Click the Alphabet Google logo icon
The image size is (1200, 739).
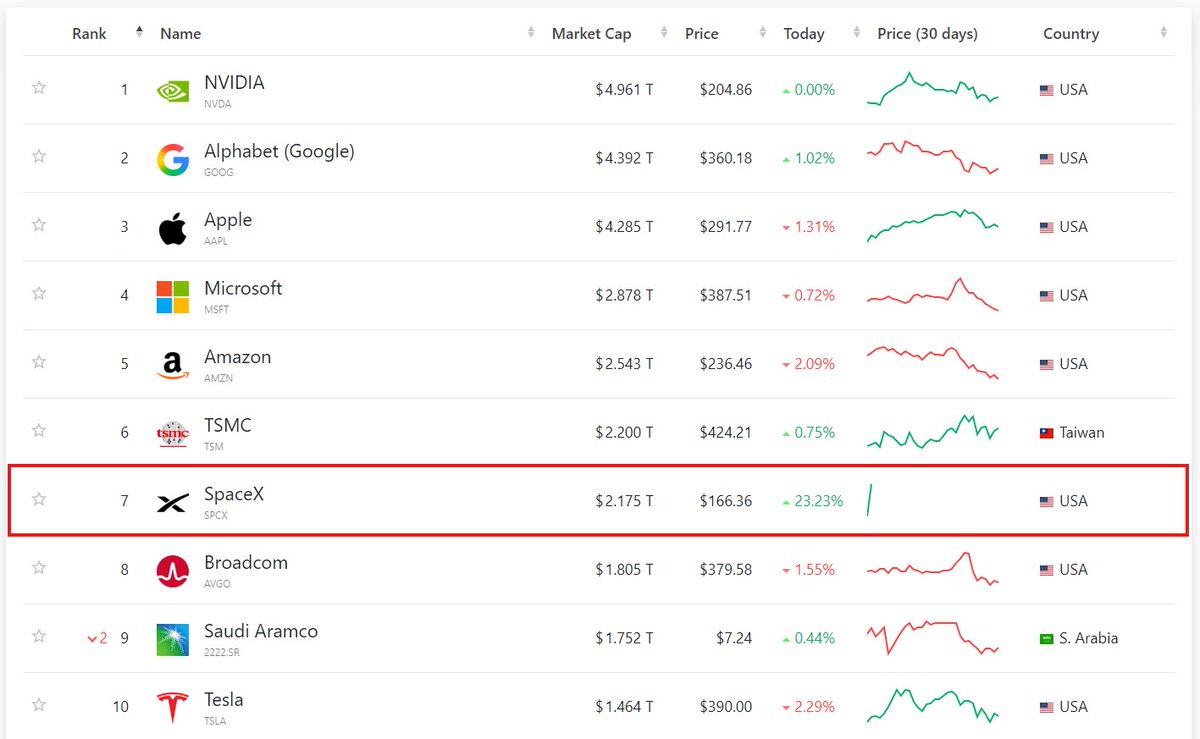pos(172,159)
